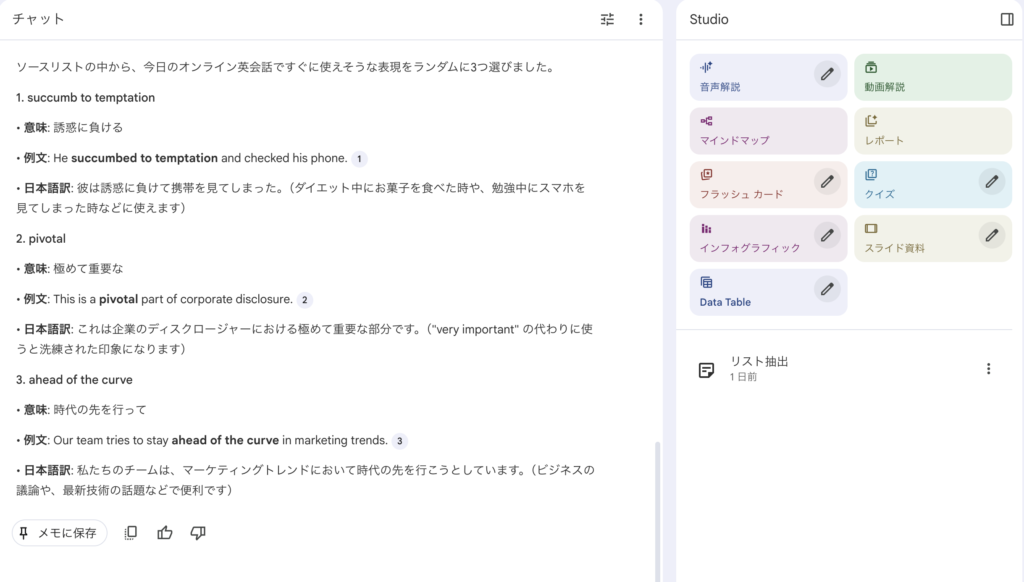Save the response with メモに保存
This screenshot has height=582, width=1024.
(x=59, y=533)
